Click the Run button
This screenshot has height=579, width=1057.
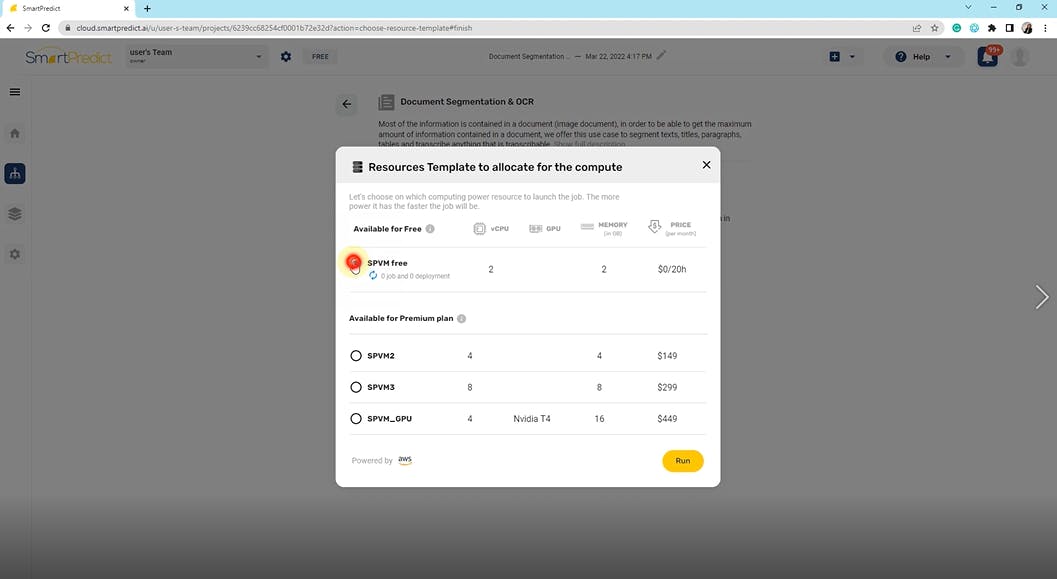[682, 461]
